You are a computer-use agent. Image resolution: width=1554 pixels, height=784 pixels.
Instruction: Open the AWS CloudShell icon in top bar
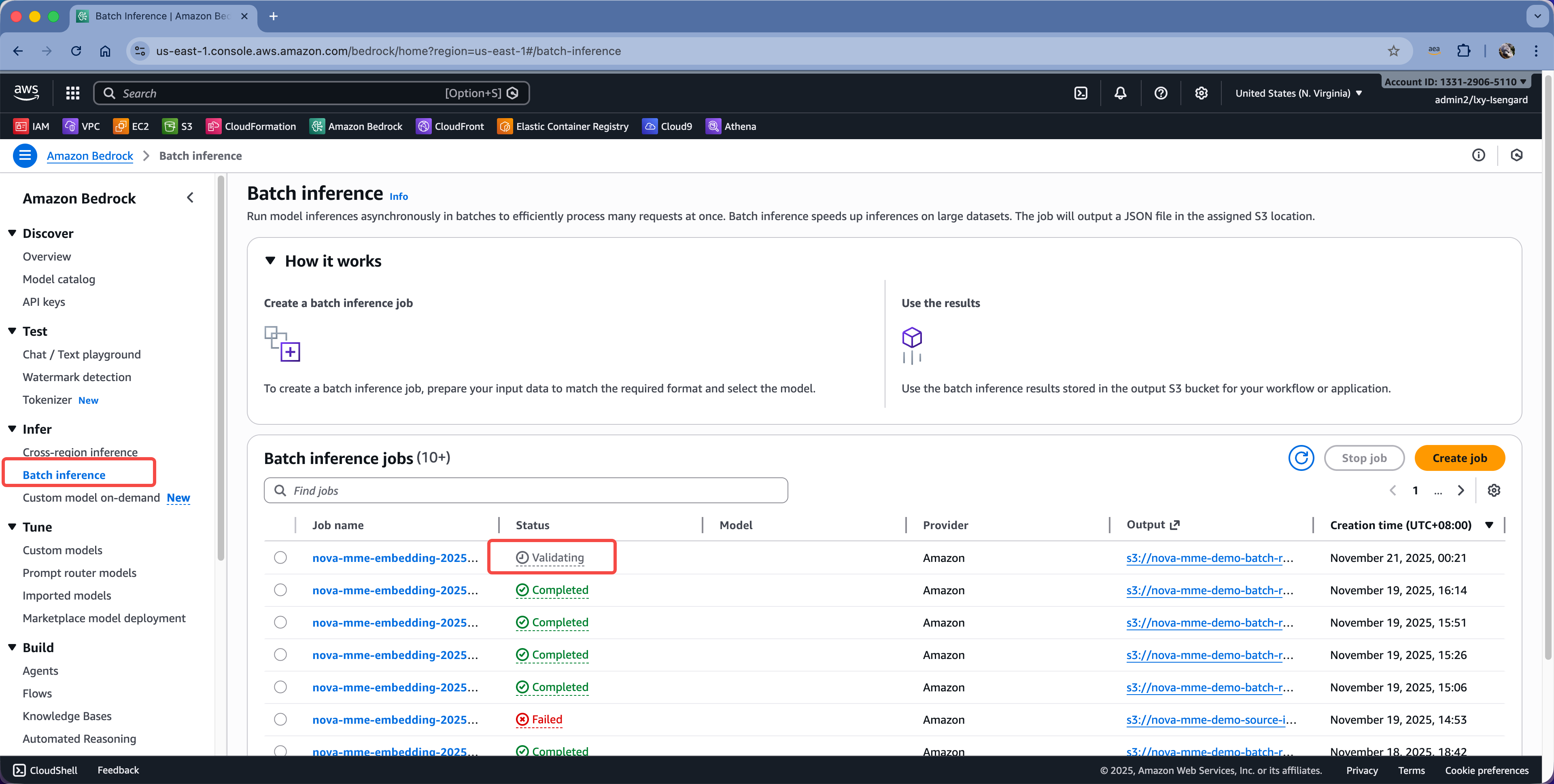tap(1081, 93)
